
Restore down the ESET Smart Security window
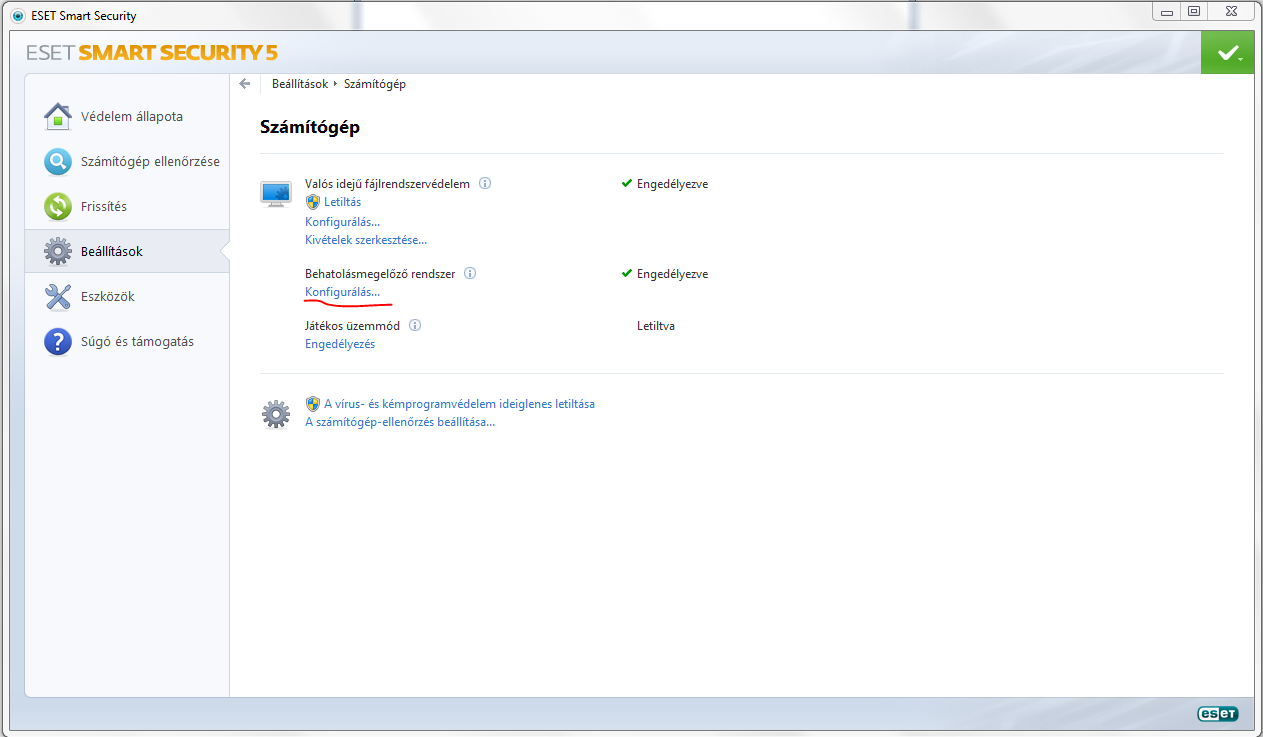(1193, 11)
